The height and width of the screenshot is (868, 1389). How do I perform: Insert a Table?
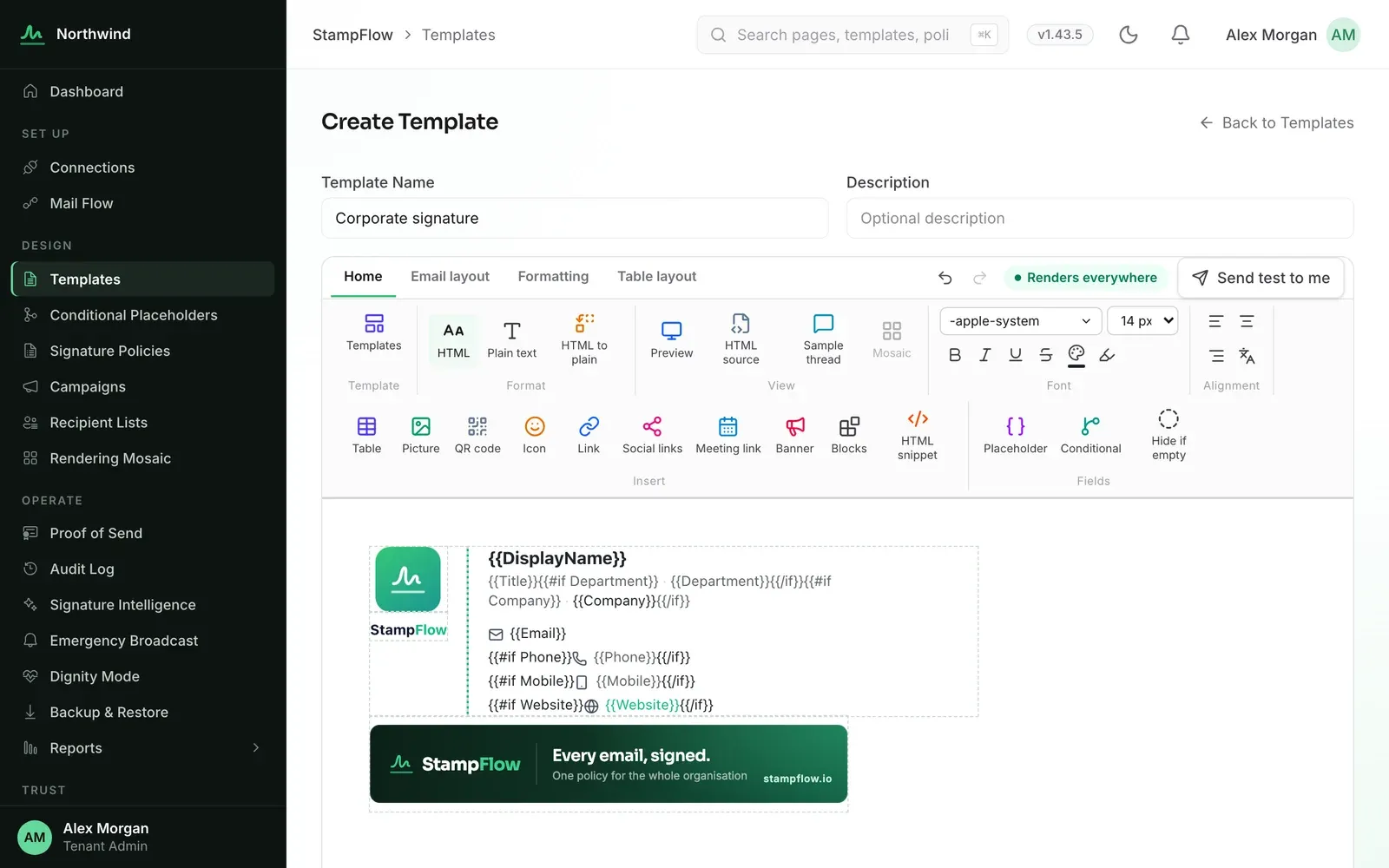pos(366,435)
